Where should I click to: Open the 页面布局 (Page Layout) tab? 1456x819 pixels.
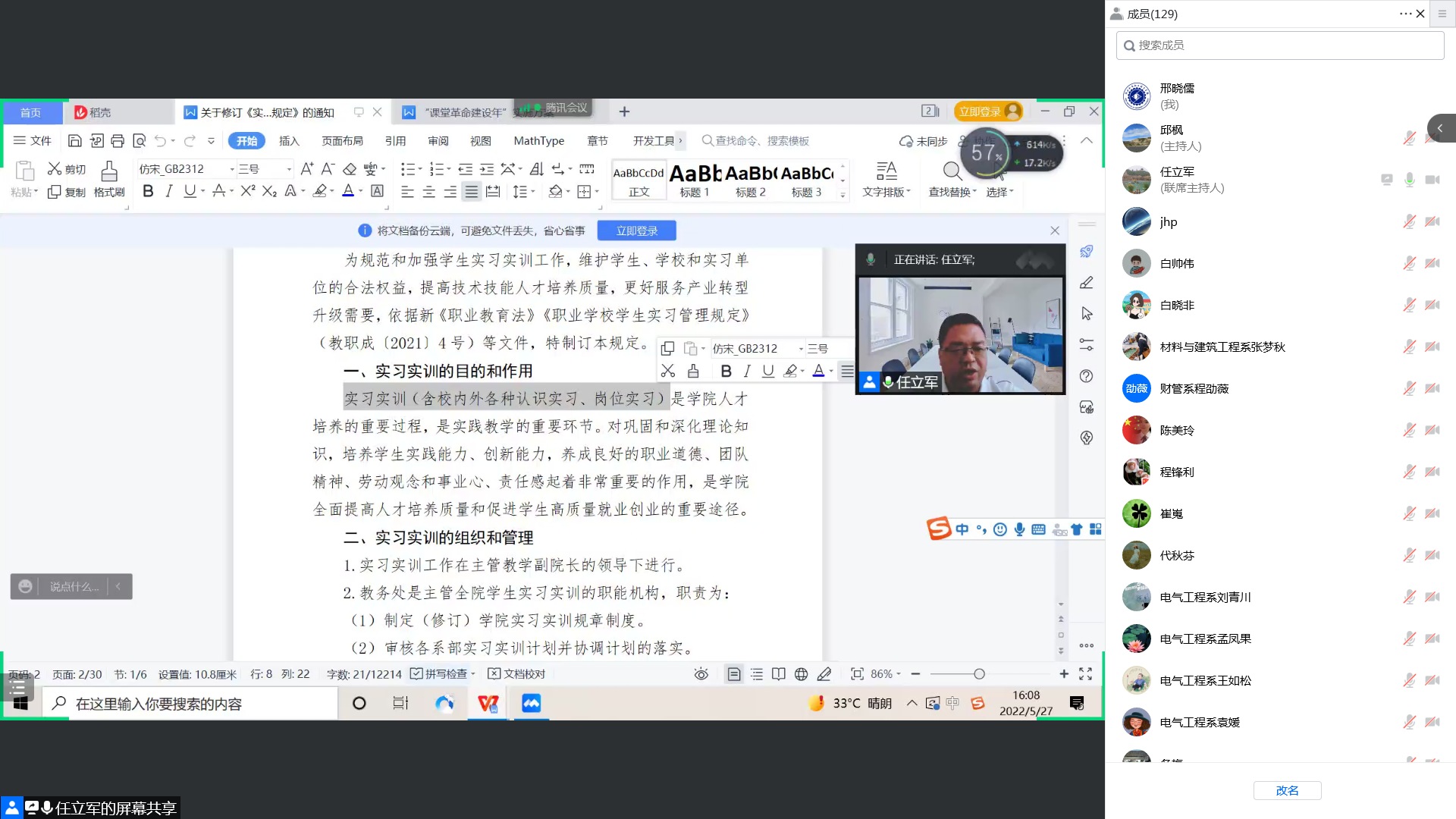click(x=342, y=141)
